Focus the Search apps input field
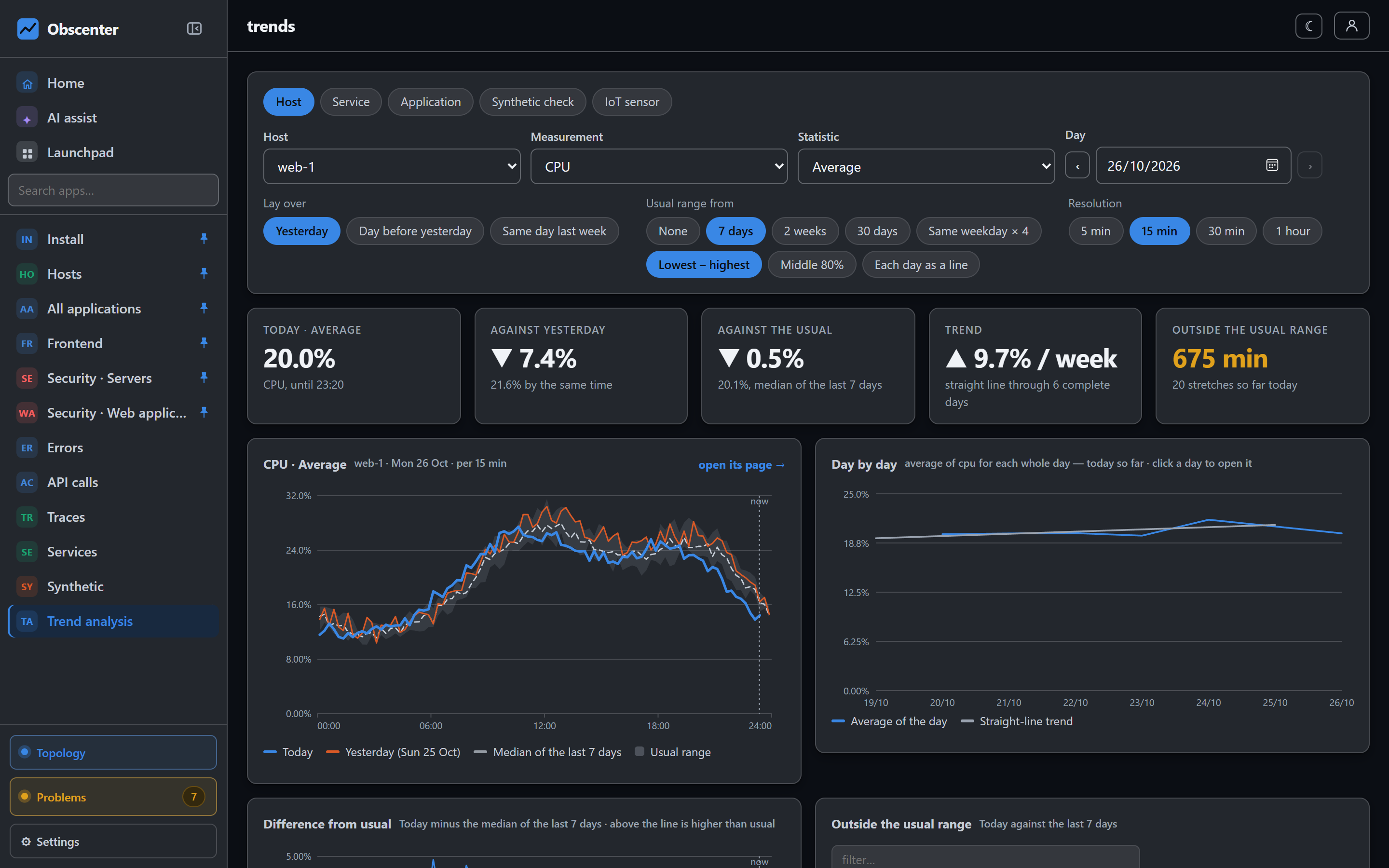Screen dimensions: 1389x868 tap(113, 190)
